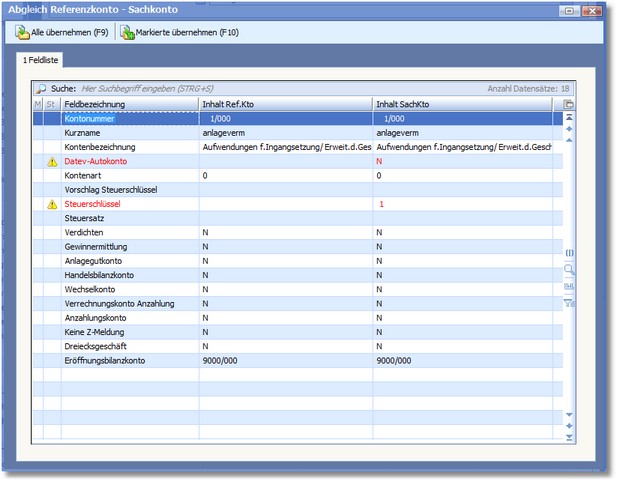Image resolution: width=617 pixels, height=482 pixels.
Task: Click the M marker column header
Action: click(x=38, y=104)
